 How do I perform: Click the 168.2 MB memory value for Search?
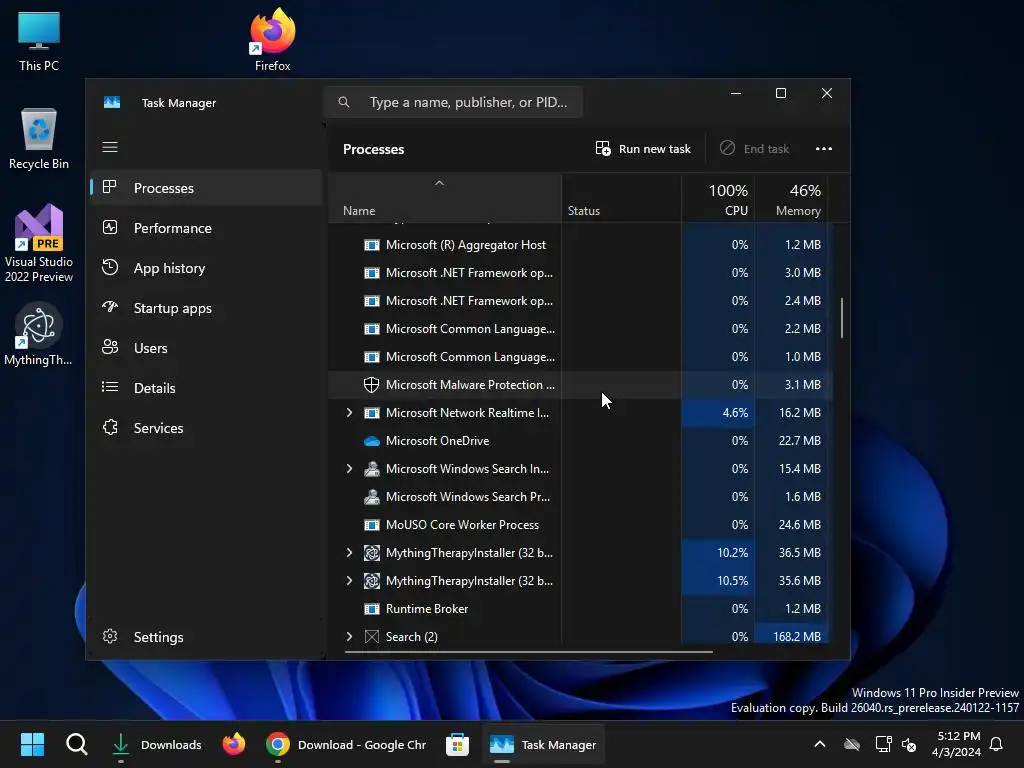point(796,637)
